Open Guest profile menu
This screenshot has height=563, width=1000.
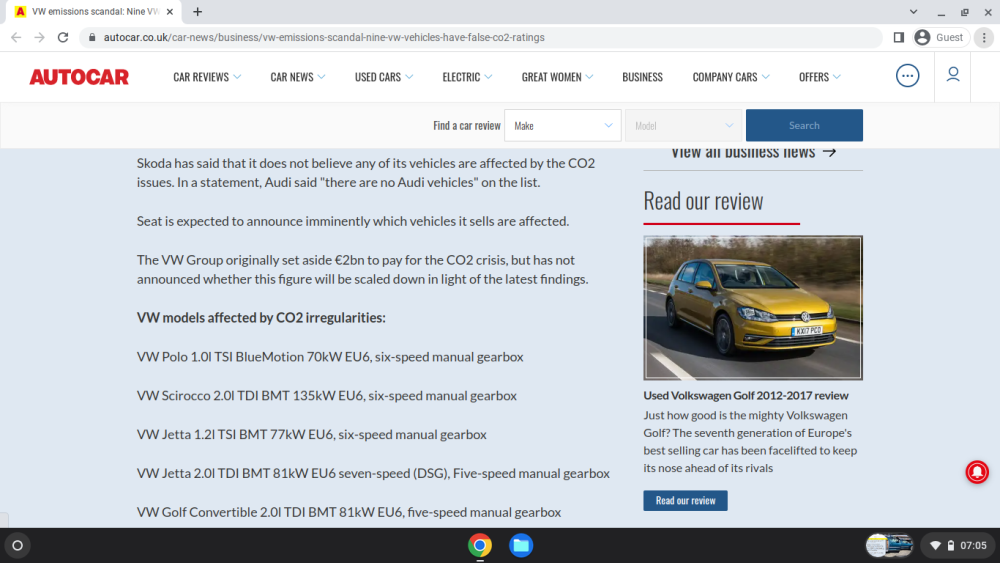point(939,38)
